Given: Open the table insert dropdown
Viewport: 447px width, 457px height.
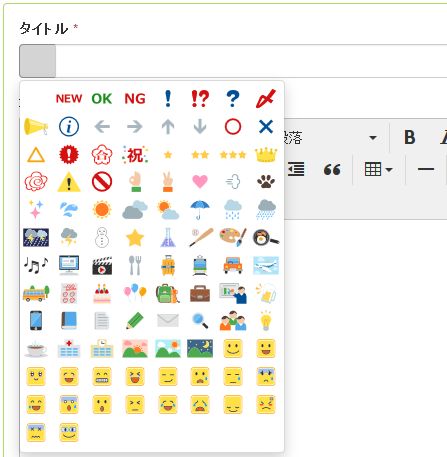Looking at the screenshot, I should [x=378, y=170].
